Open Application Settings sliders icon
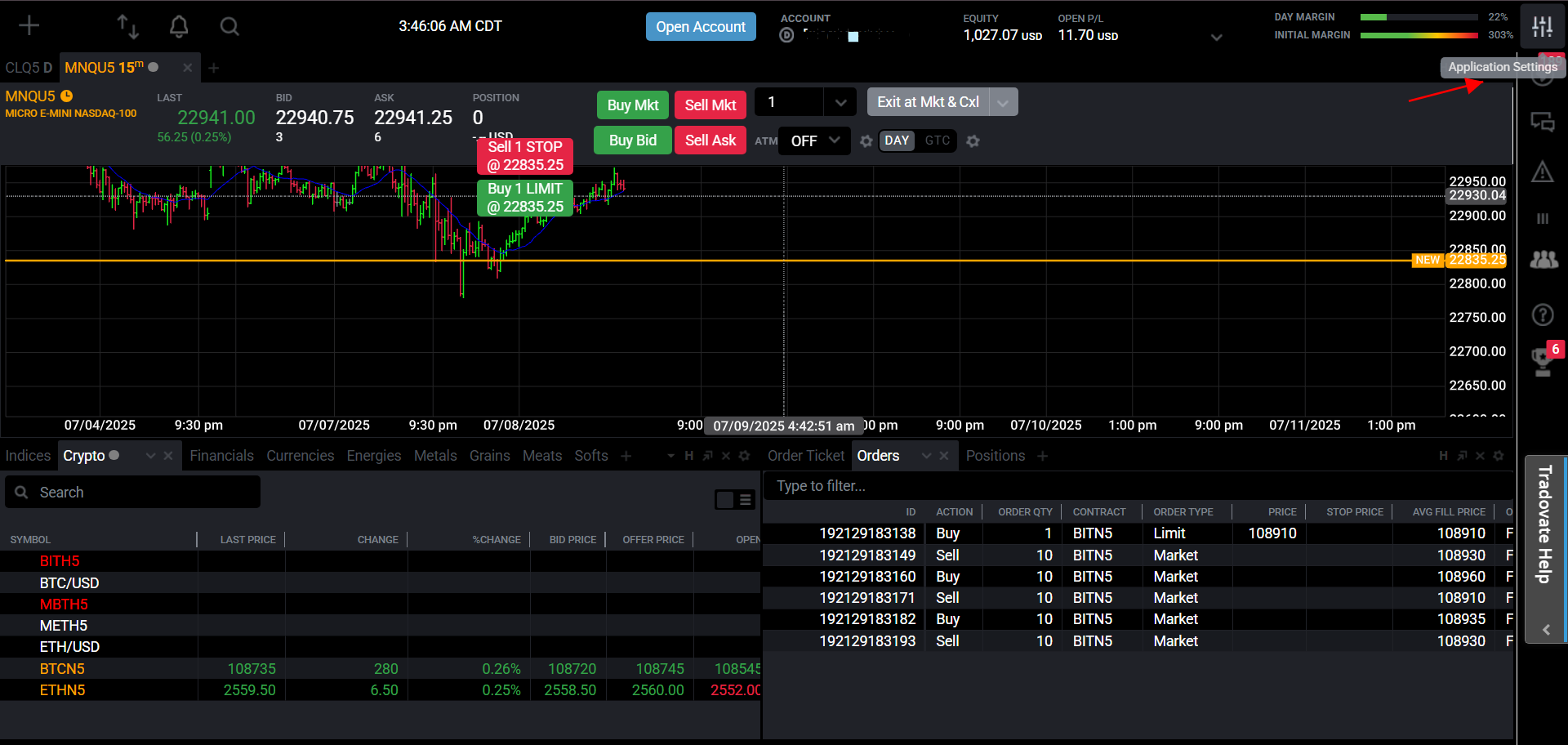 [x=1542, y=26]
